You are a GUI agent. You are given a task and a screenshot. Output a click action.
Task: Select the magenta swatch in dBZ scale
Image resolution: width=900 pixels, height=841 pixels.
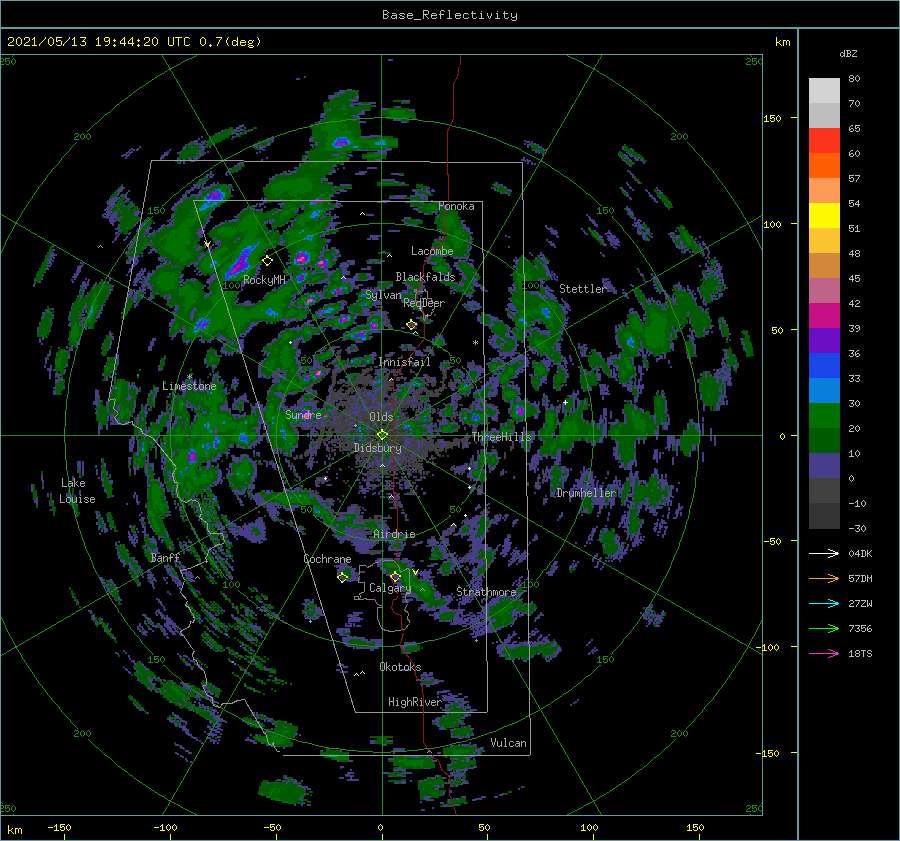pos(824,315)
